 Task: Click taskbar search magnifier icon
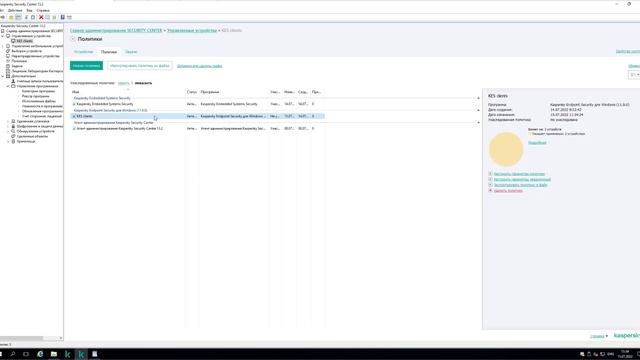click(13, 354)
